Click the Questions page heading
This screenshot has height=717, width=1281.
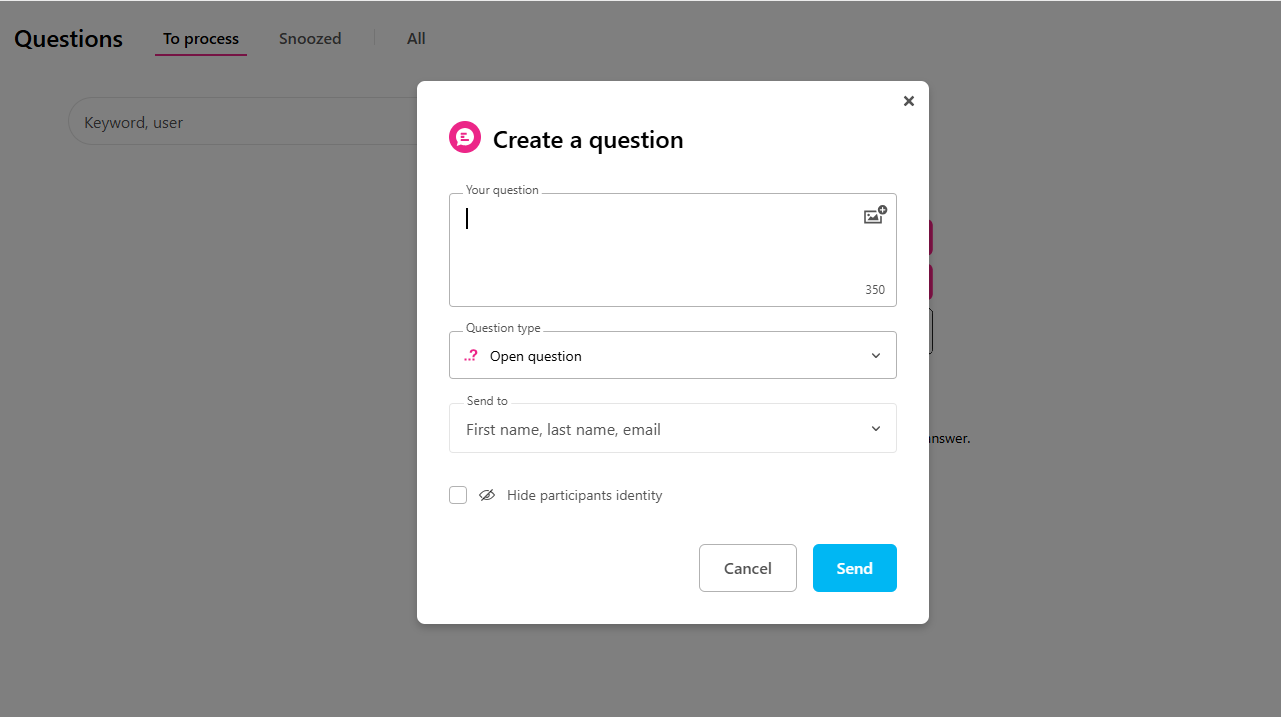pos(68,39)
